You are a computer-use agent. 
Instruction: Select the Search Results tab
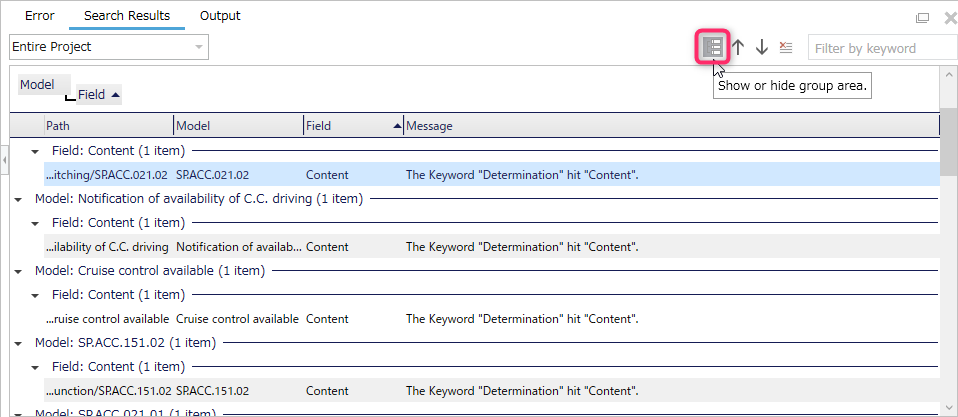[x=127, y=16]
